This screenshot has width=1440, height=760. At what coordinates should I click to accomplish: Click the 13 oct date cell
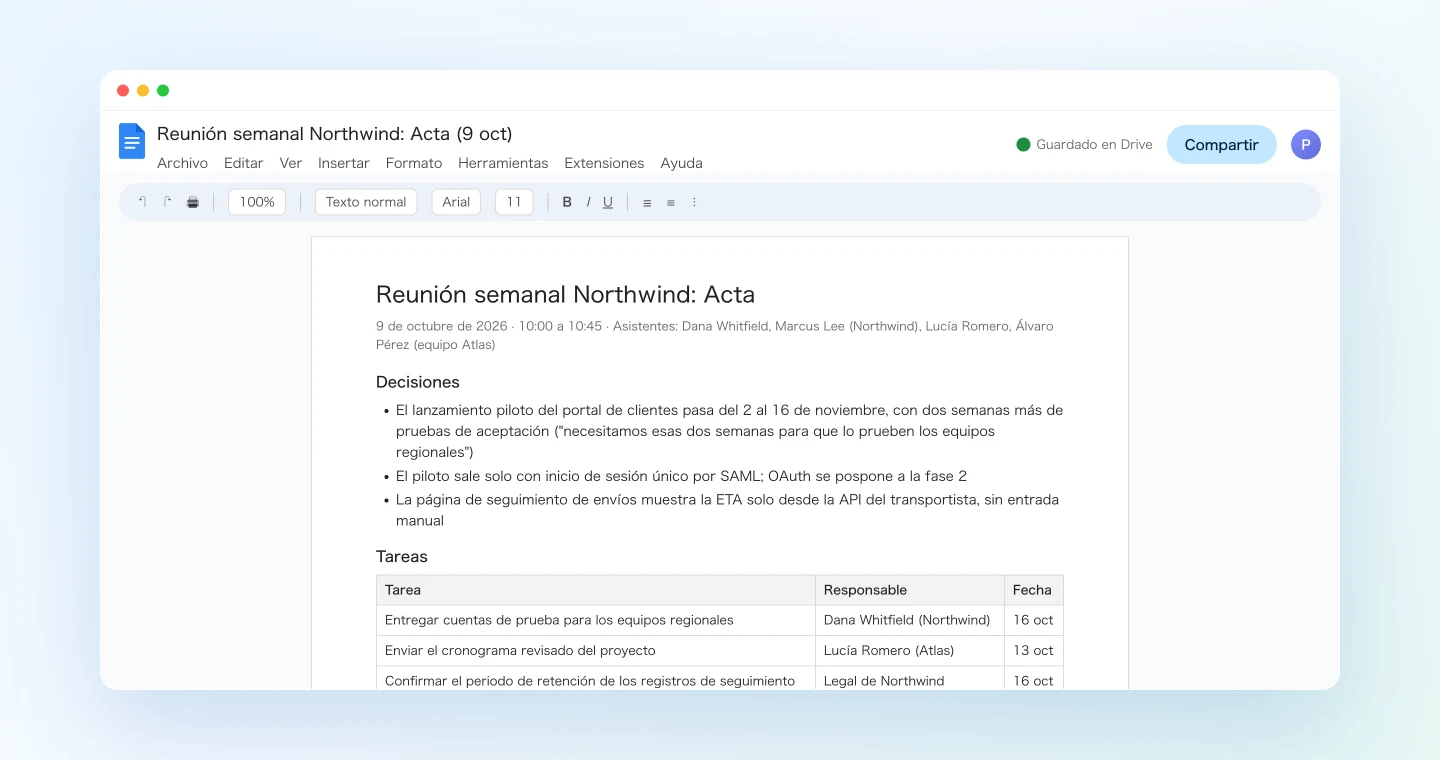(1034, 650)
